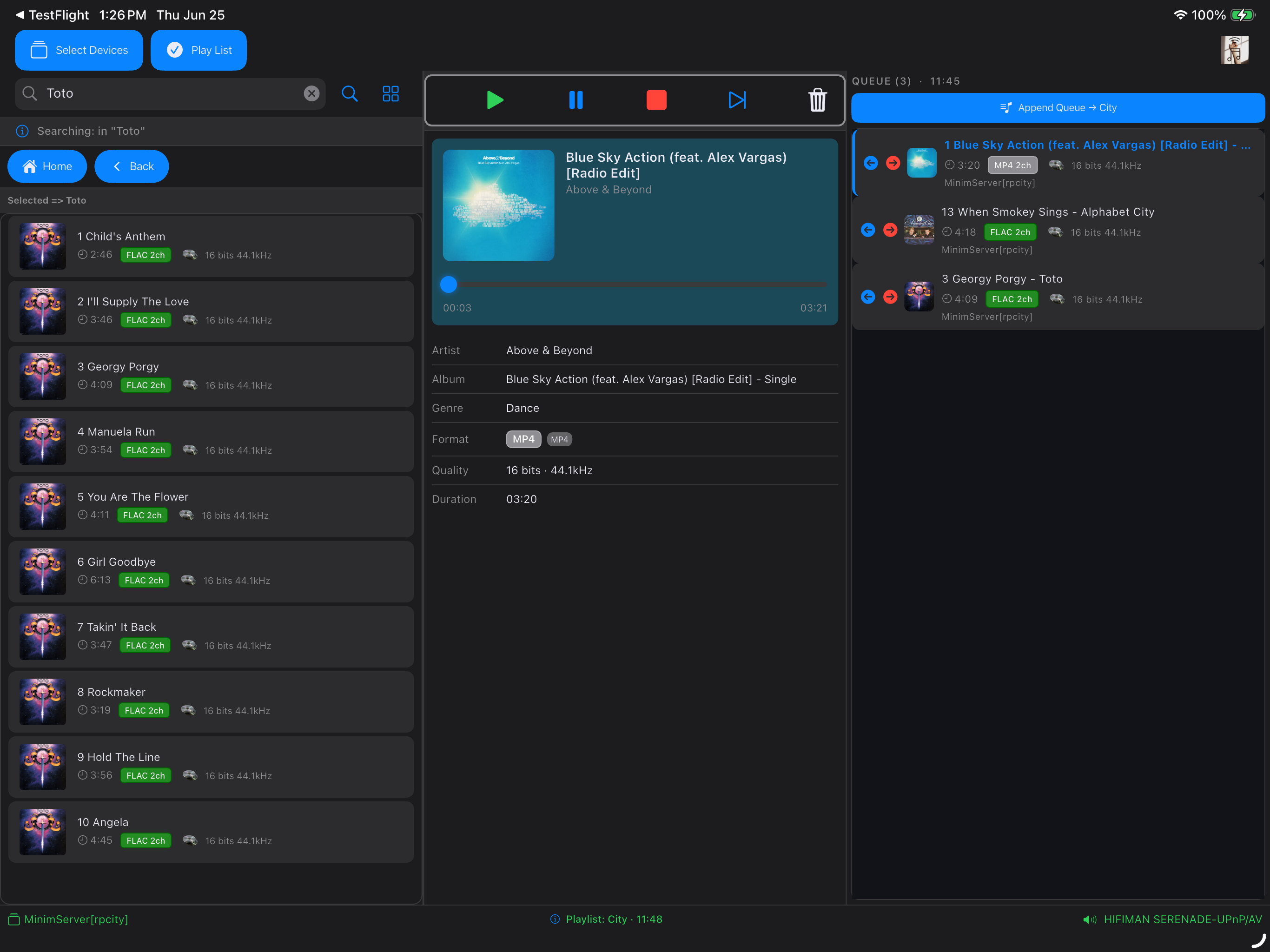The width and height of the screenshot is (1270, 952).
Task: Click the battery indicator icon
Action: point(1243,15)
